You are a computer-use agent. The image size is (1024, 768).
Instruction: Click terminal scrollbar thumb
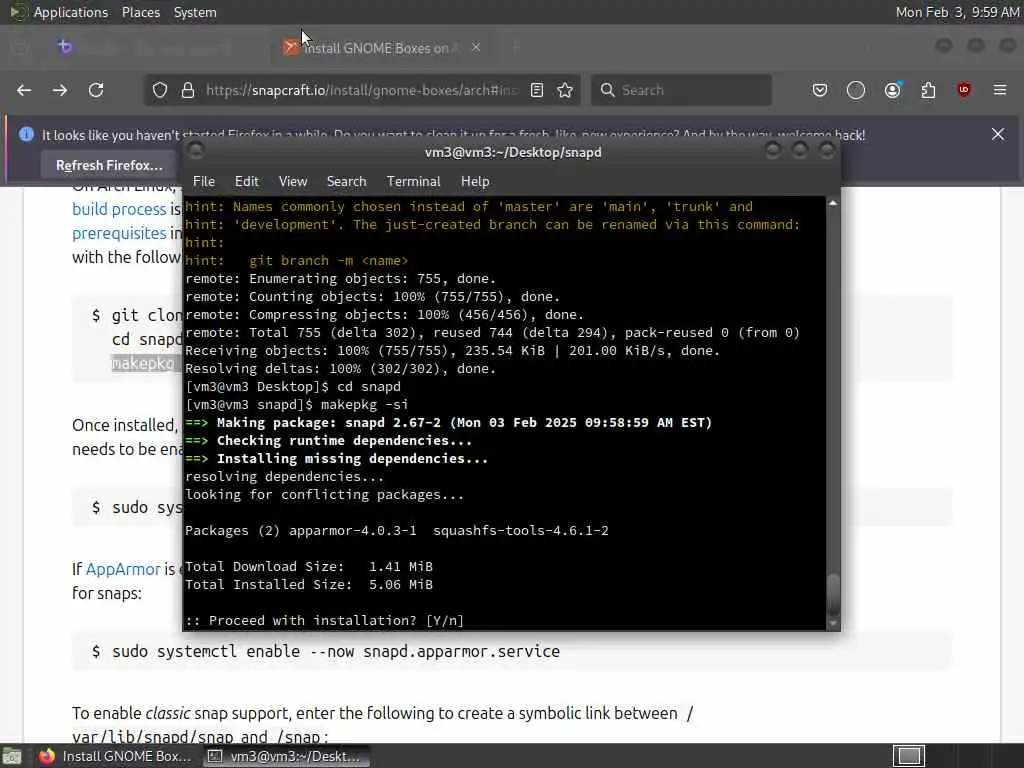833,593
